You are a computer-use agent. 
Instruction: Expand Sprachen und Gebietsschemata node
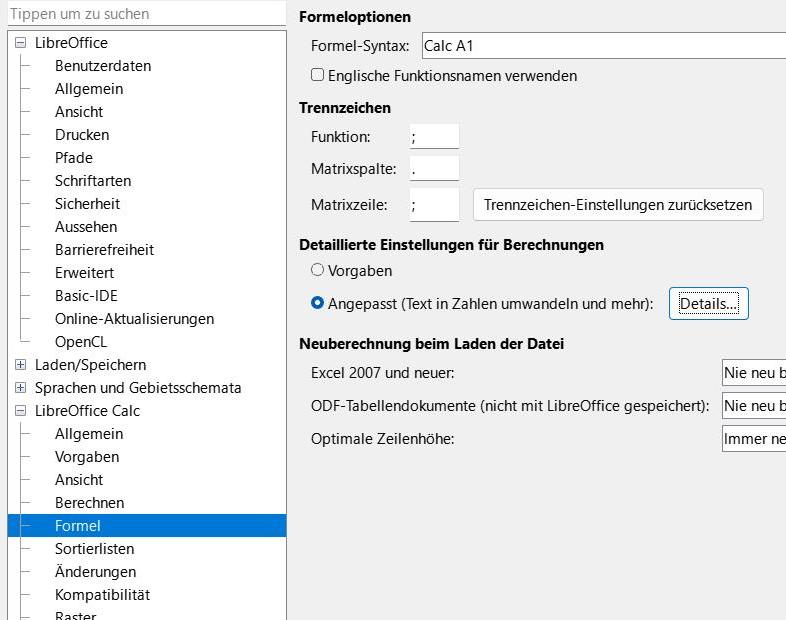(x=21, y=388)
